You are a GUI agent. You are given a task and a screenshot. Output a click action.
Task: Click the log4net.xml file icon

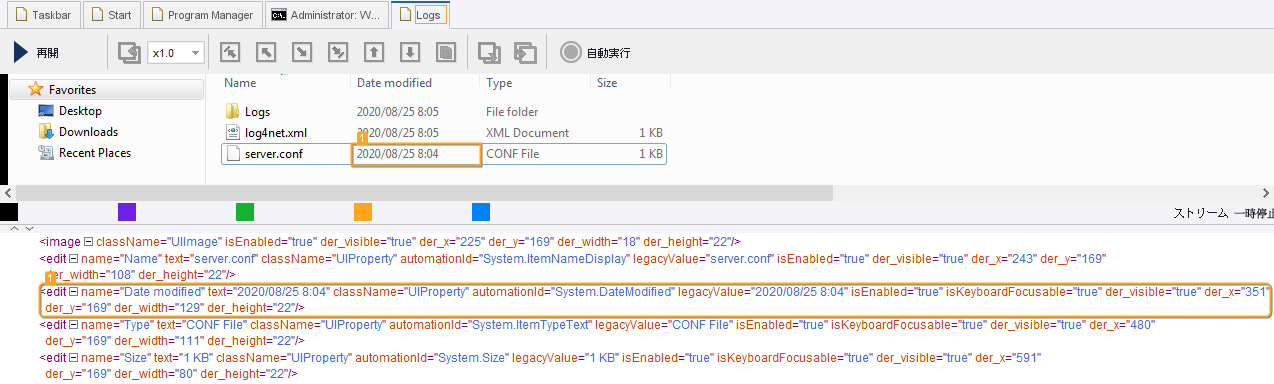(233, 133)
